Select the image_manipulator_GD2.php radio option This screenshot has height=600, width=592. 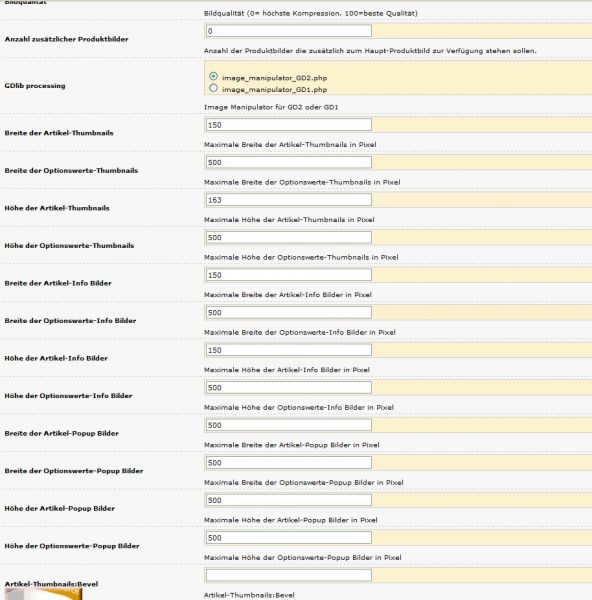(214, 77)
